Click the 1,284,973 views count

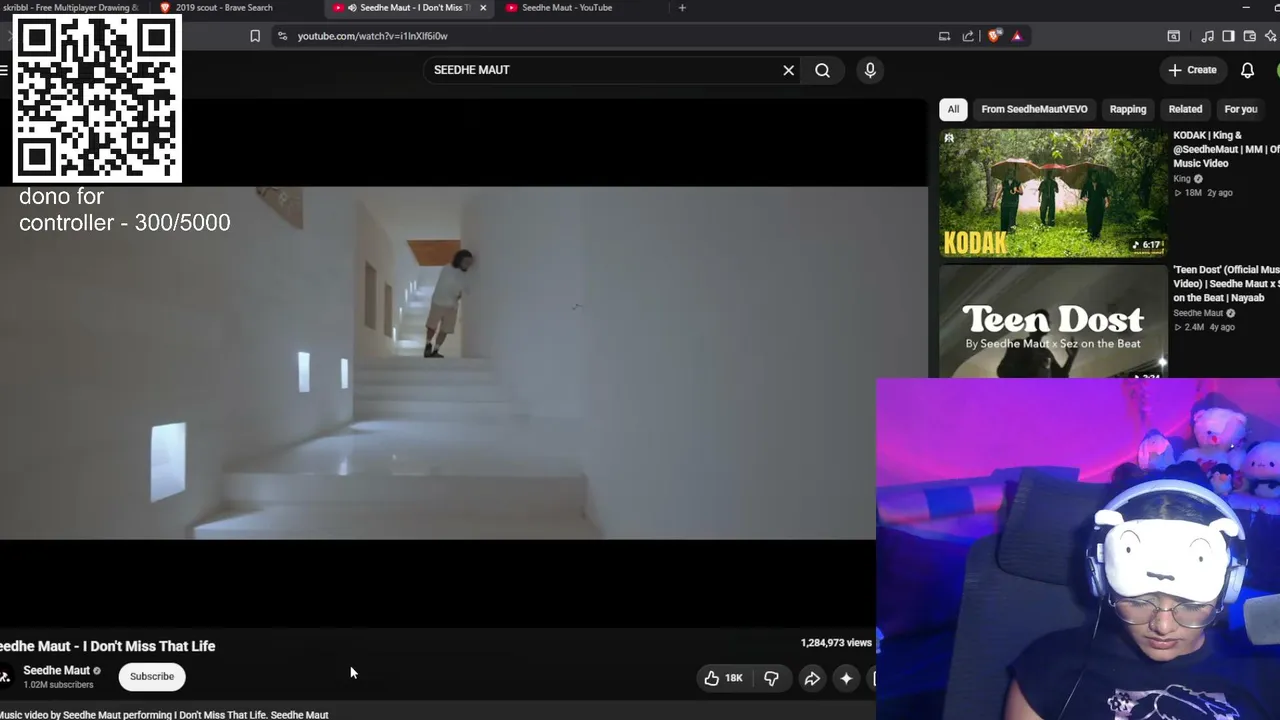[836, 643]
